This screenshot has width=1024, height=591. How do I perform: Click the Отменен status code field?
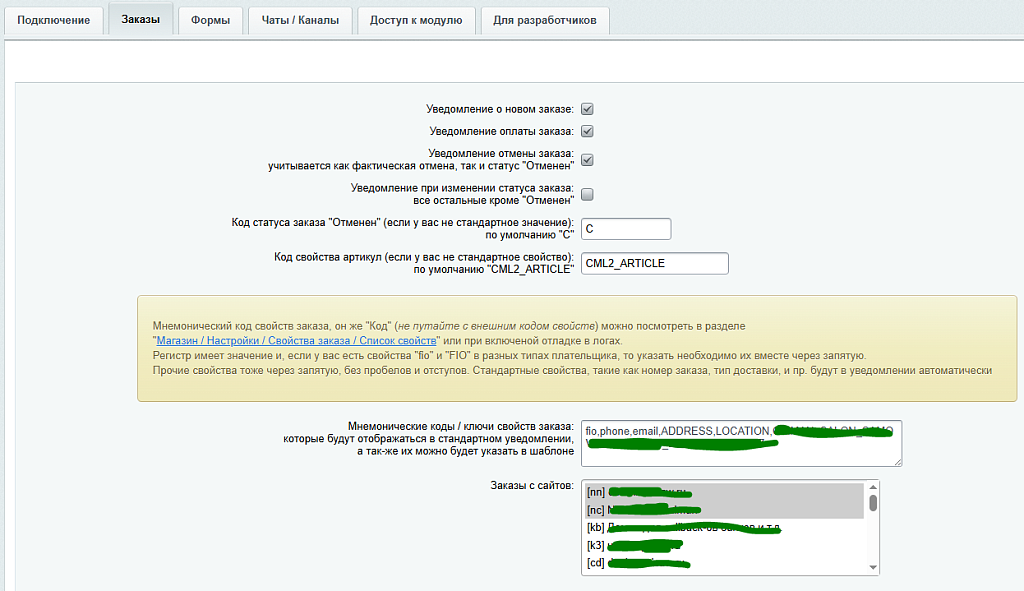pos(626,229)
